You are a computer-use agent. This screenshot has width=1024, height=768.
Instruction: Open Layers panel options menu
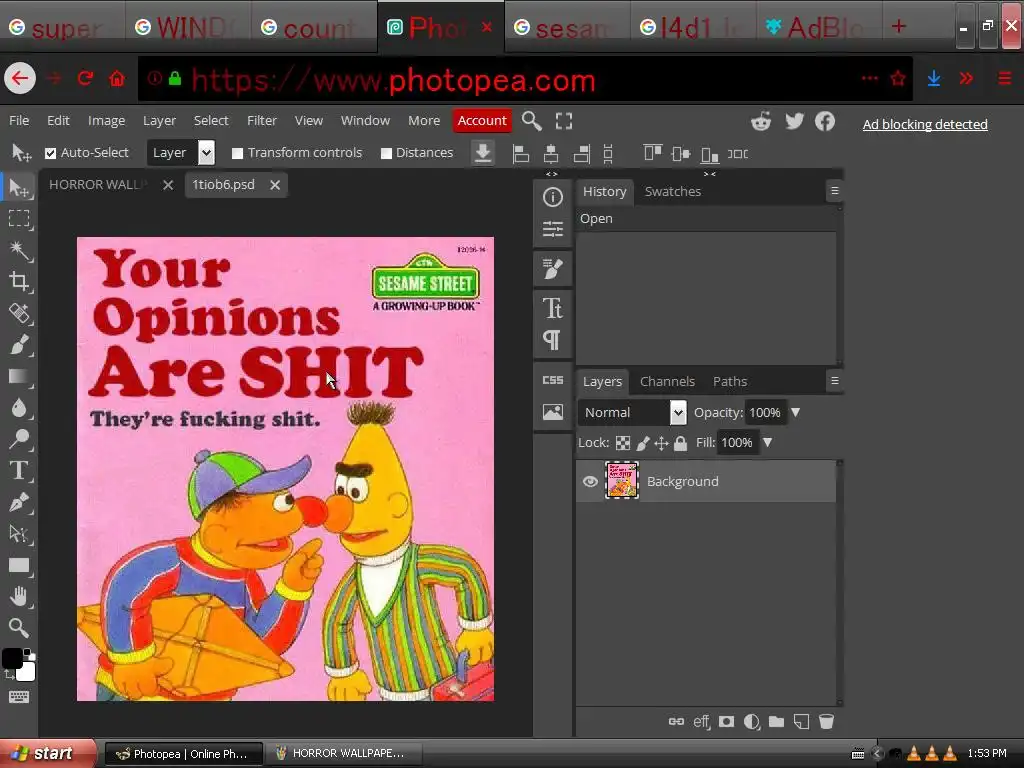834,381
